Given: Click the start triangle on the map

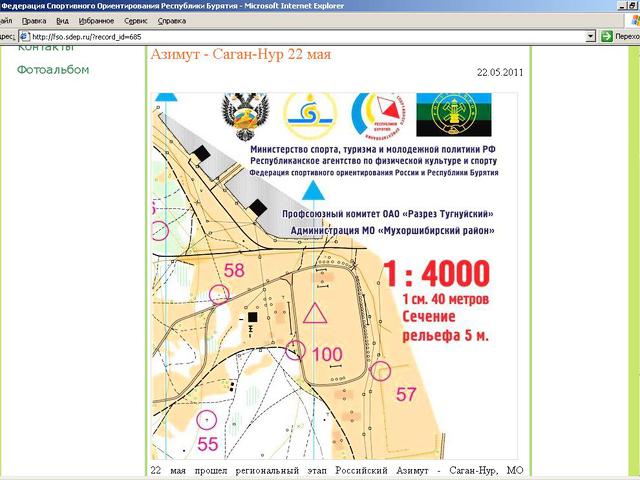Looking at the screenshot, I should (315, 313).
